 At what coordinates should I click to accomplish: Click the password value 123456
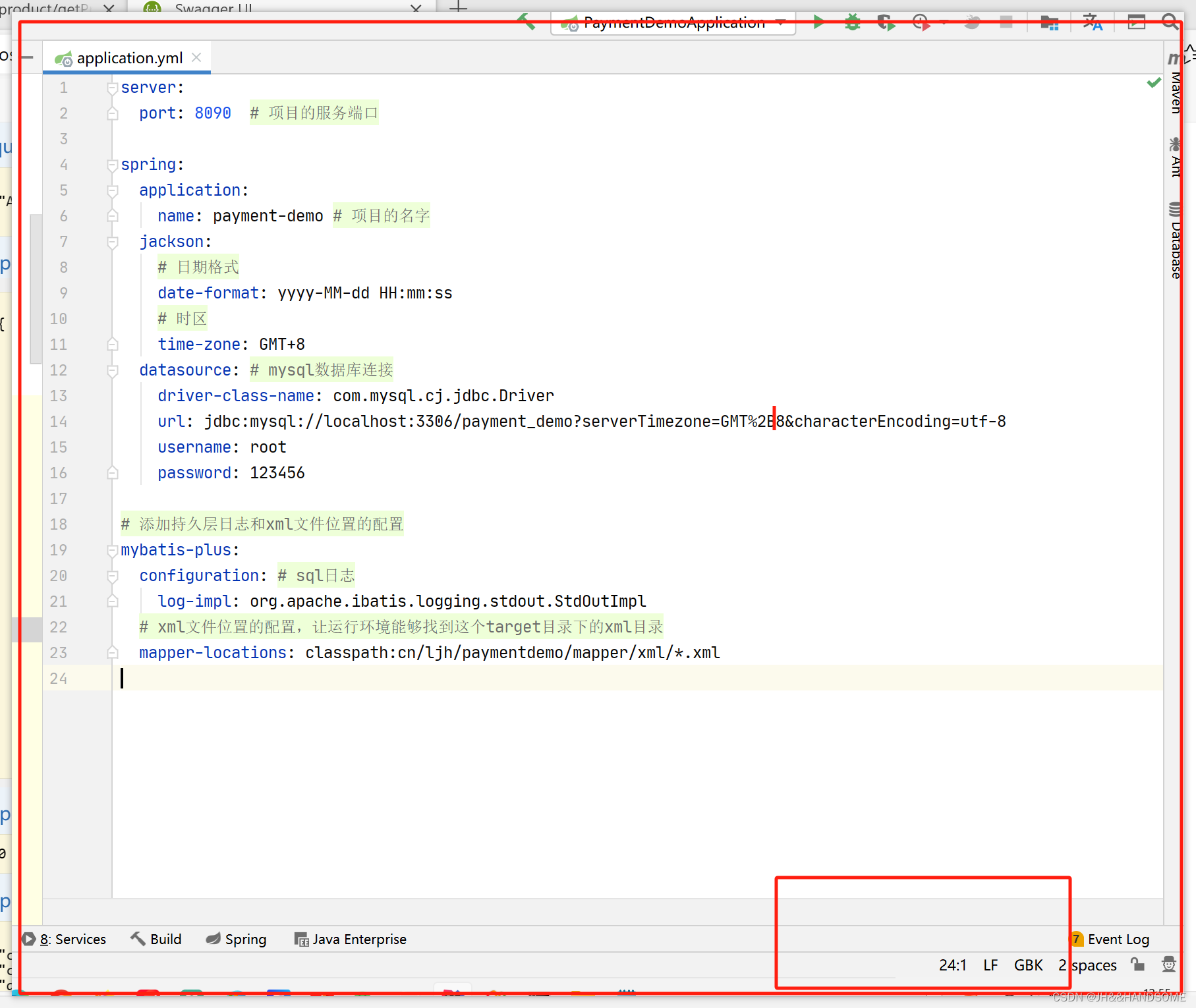[277, 473]
